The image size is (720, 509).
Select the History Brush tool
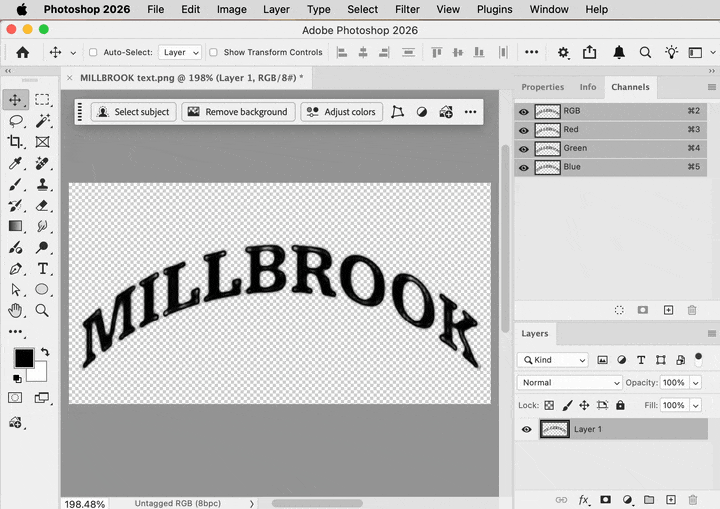tap(15, 205)
